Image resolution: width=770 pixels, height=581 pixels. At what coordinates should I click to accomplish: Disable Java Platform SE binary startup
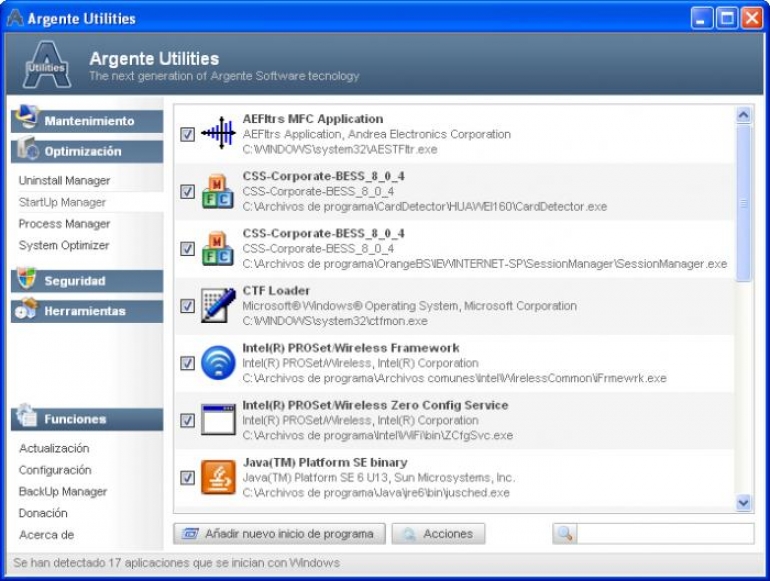[x=187, y=477]
